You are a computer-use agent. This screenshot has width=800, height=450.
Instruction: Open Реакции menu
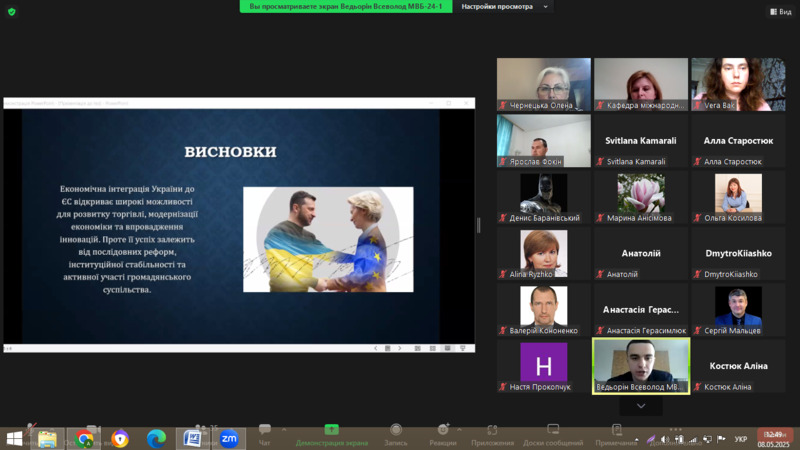point(442,435)
